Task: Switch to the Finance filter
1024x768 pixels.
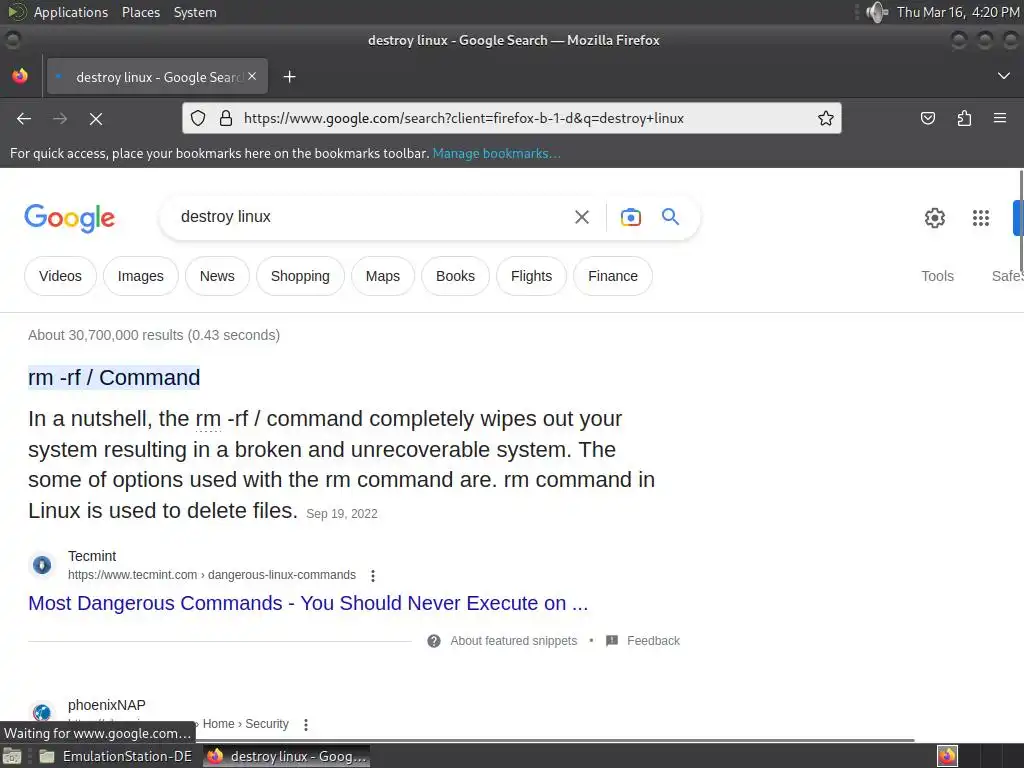Action: (x=613, y=276)
